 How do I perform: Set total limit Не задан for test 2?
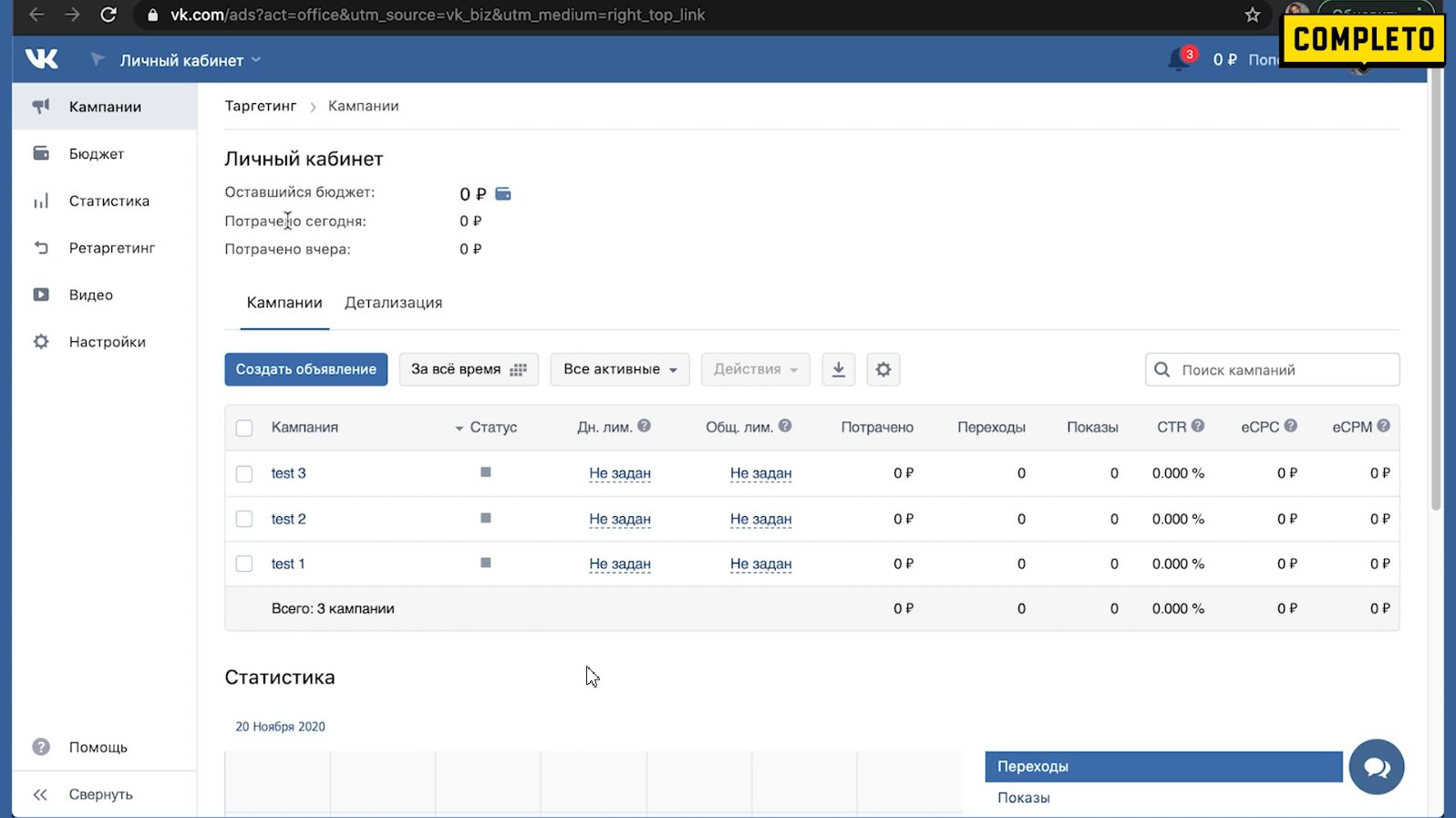pos(760,519)
